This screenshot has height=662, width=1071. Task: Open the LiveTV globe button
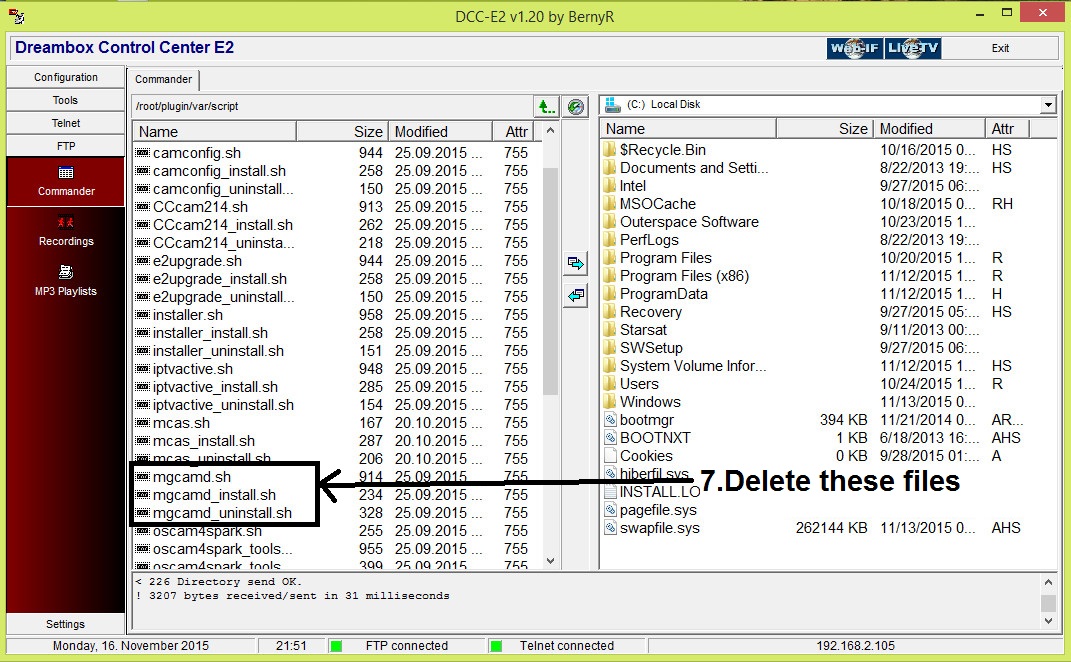pos(913,48)
